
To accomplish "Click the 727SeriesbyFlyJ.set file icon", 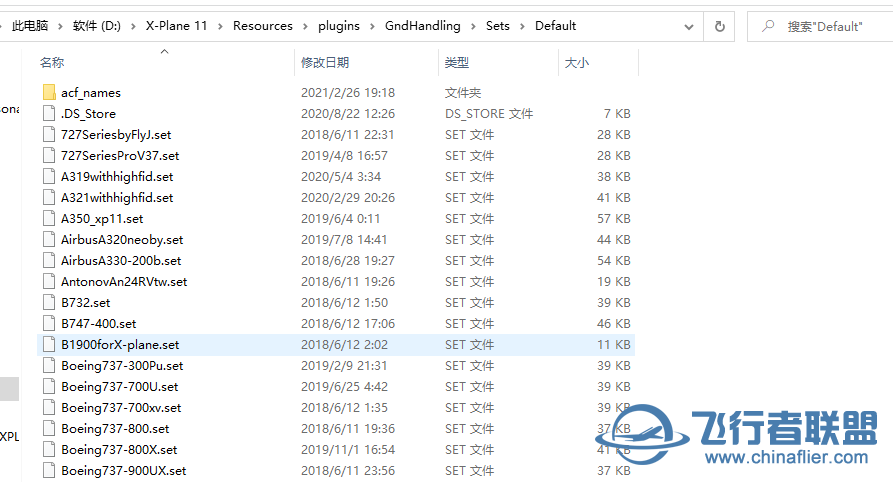I will click(x=50, y=134).
